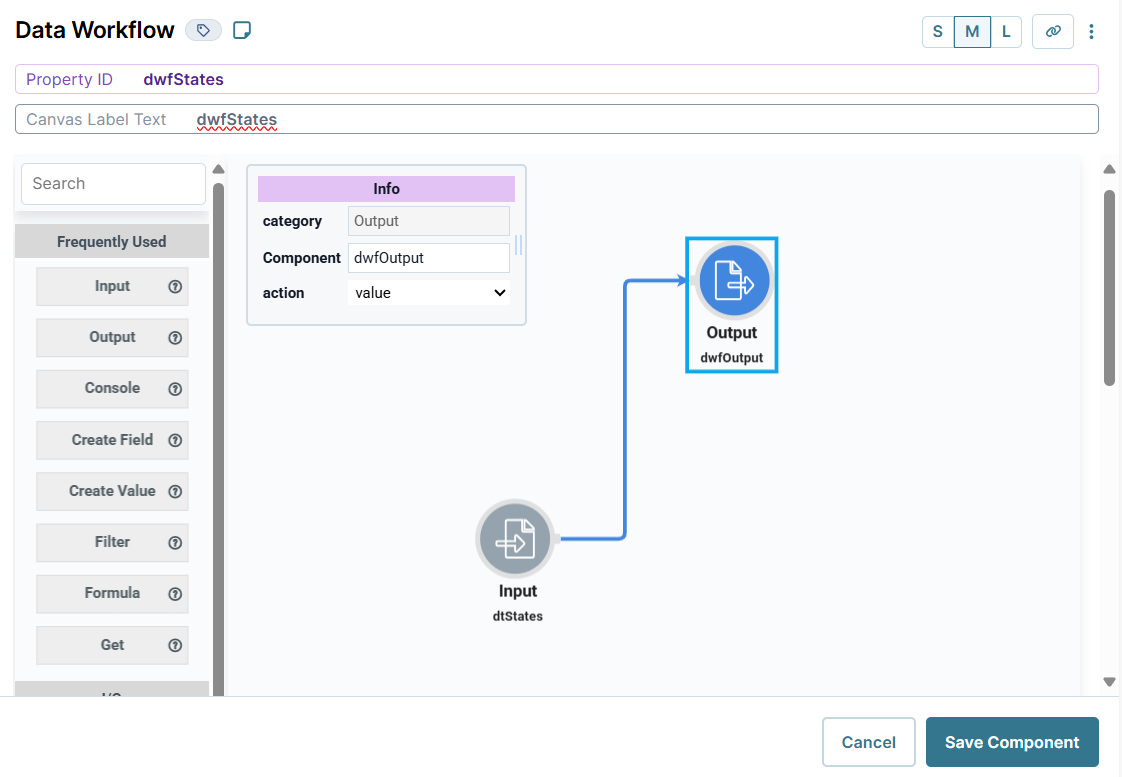Open help icon for Console operator
This screenshot has width=1122, height=777.
click(175, 388)
